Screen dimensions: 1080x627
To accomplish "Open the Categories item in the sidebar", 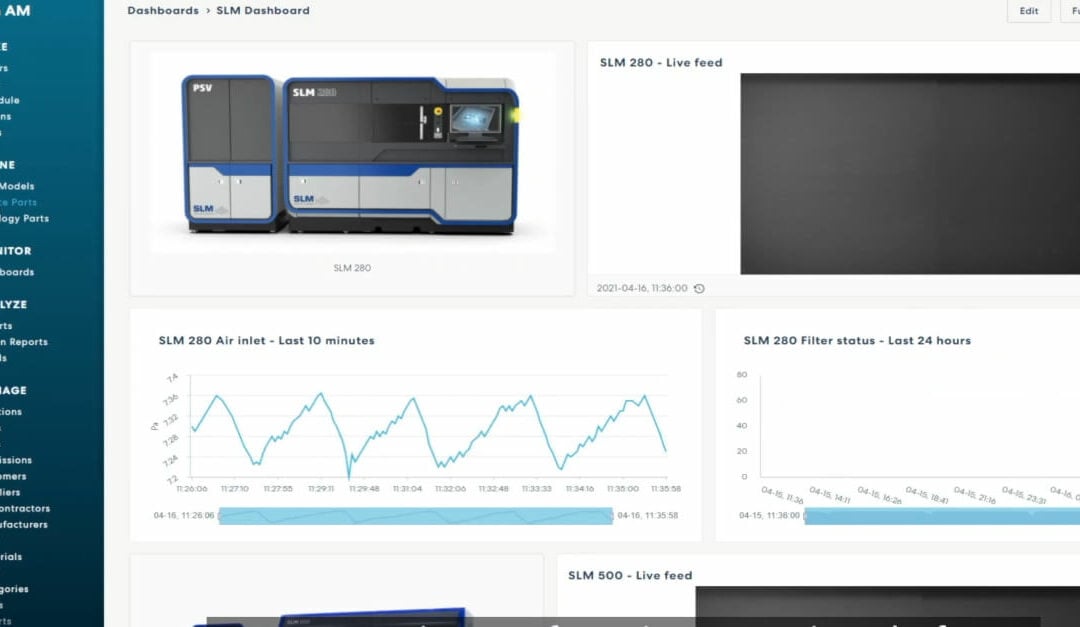I will (18, 587).
